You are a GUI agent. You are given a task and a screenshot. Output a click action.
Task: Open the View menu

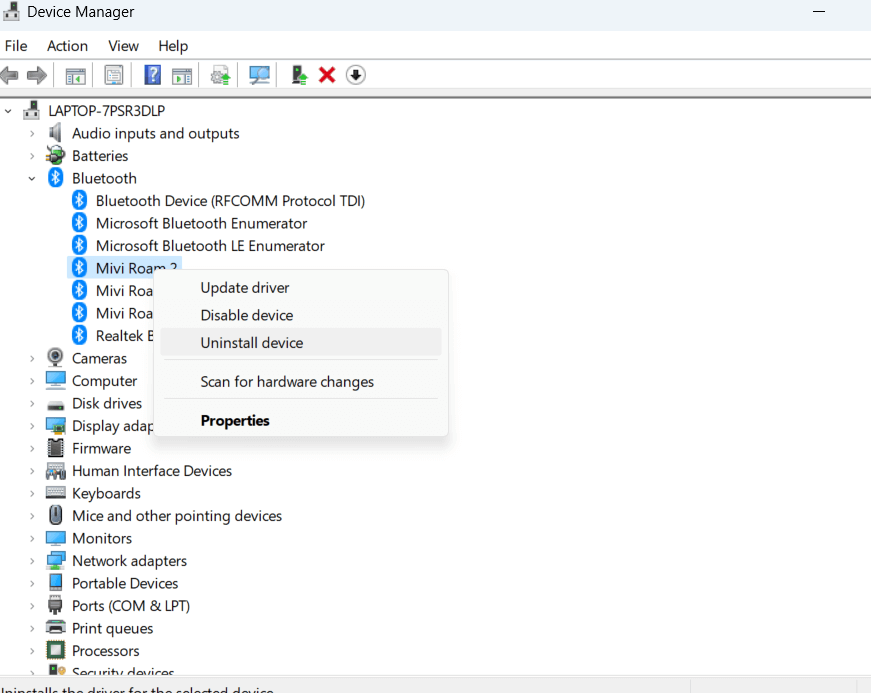point(123,46)
